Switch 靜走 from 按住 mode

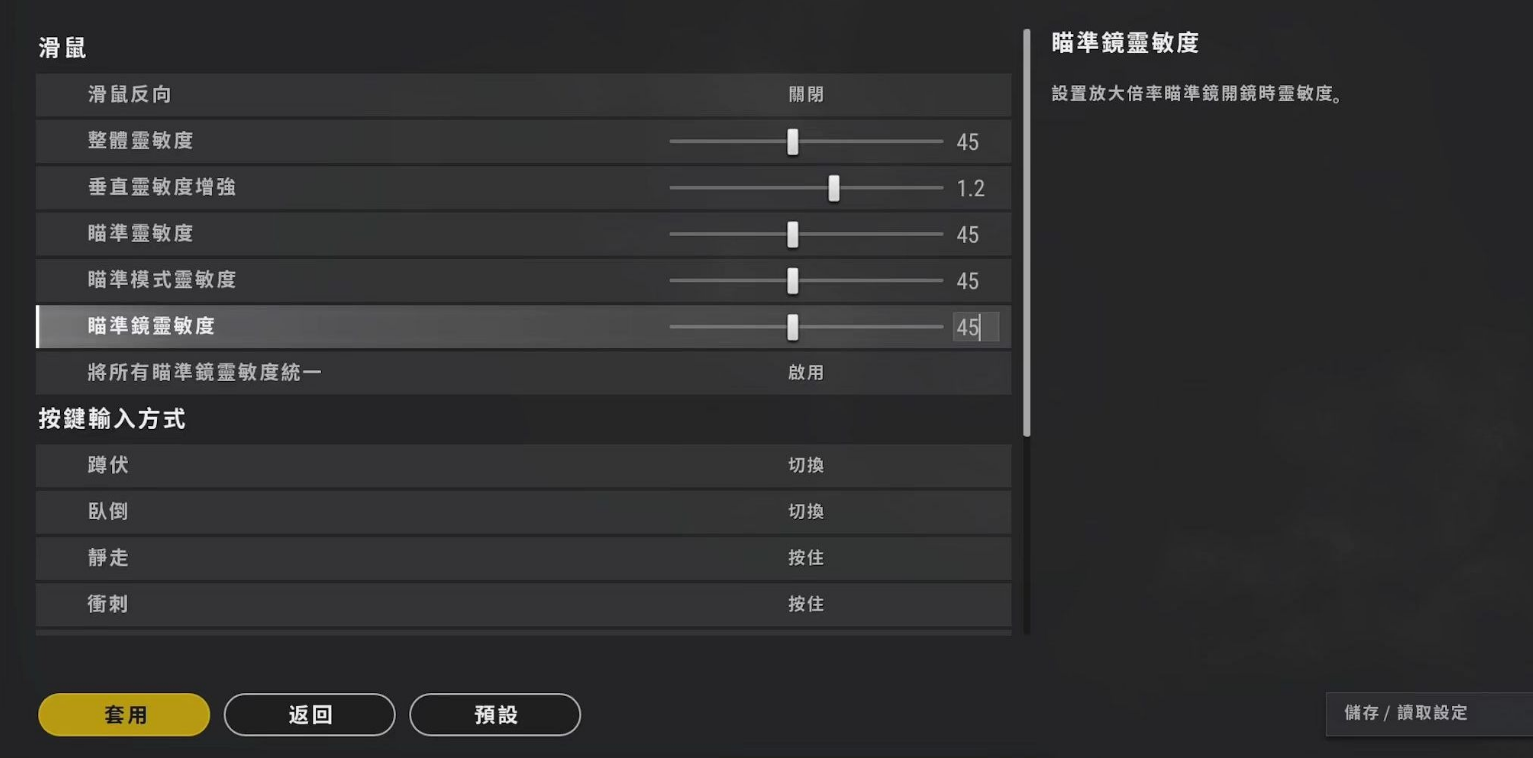[x=806, y=557]
